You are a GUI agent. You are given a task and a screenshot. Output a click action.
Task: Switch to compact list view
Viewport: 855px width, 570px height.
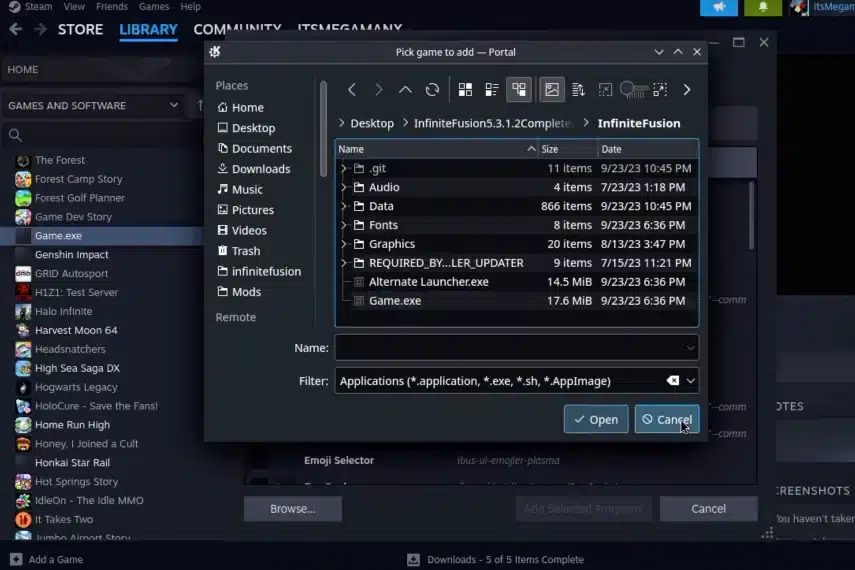tap(492, 89)
